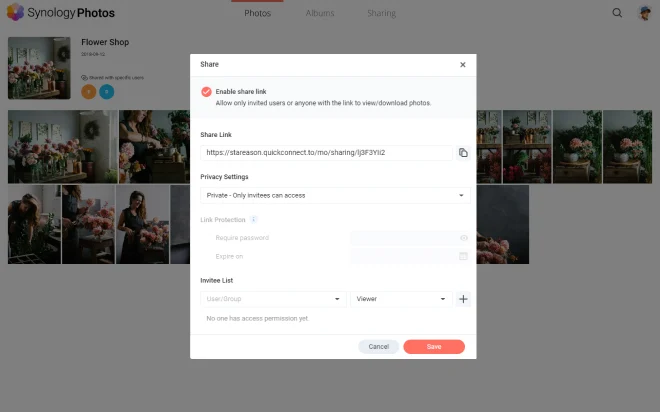Copy the share link to clipboard
The height and width of the screenshot is (412, 660).
463,153
